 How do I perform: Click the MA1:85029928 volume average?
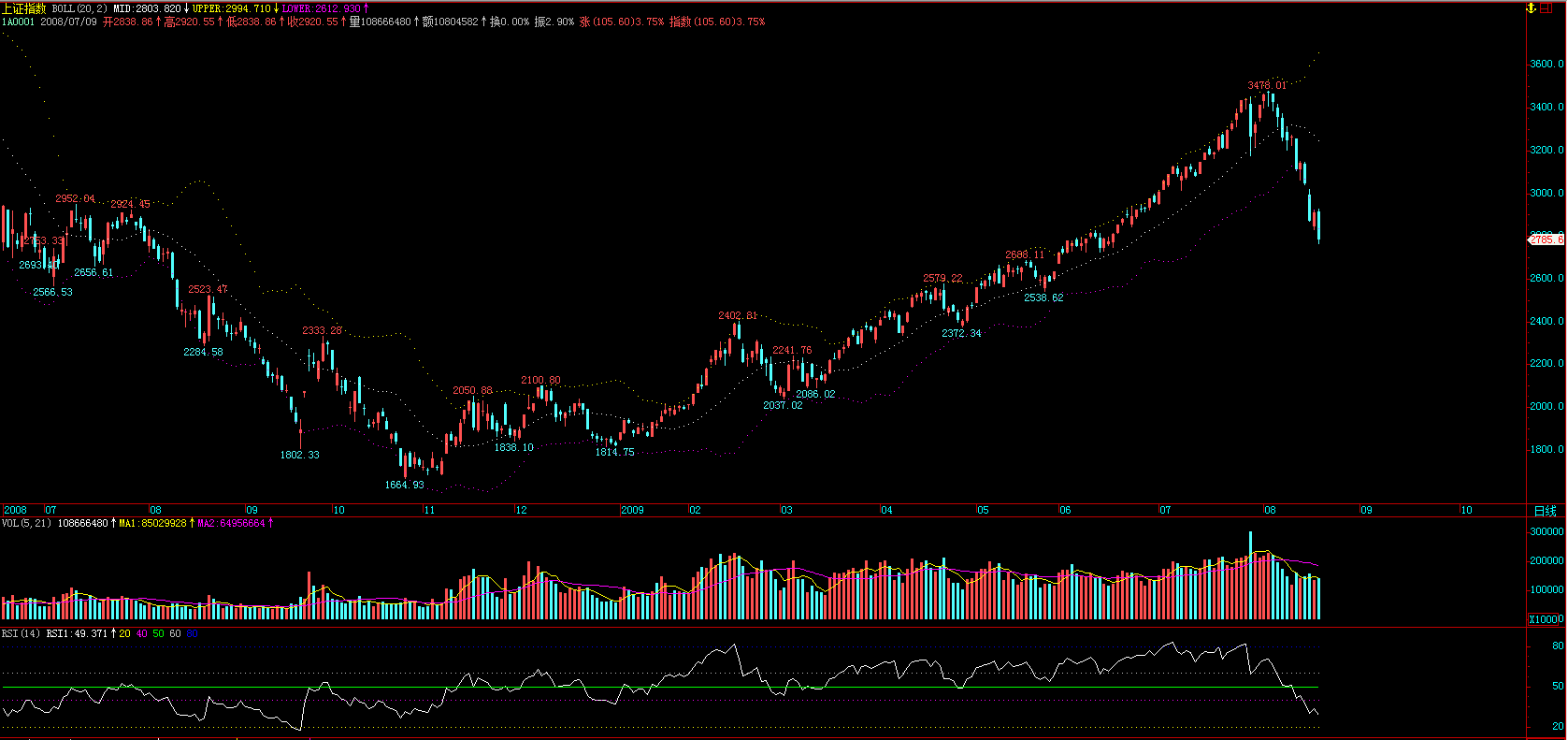pos(152,523)
